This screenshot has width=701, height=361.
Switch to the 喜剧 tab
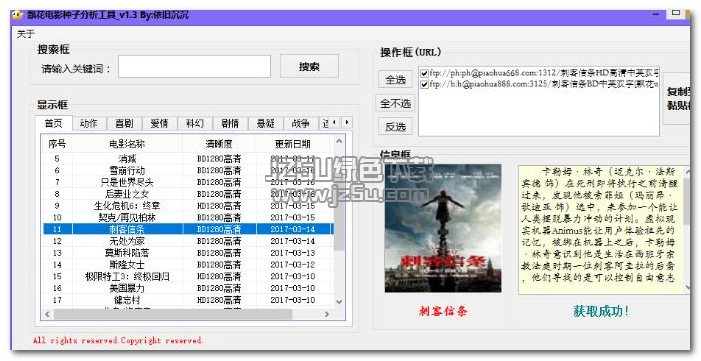click(x=124, y=123)
